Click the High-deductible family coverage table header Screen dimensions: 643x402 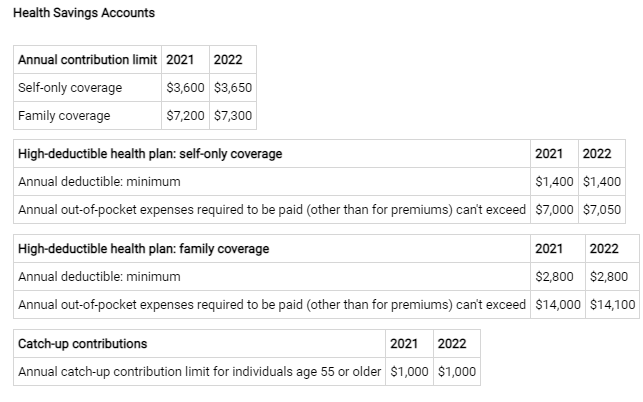click(x=143, y=248)
